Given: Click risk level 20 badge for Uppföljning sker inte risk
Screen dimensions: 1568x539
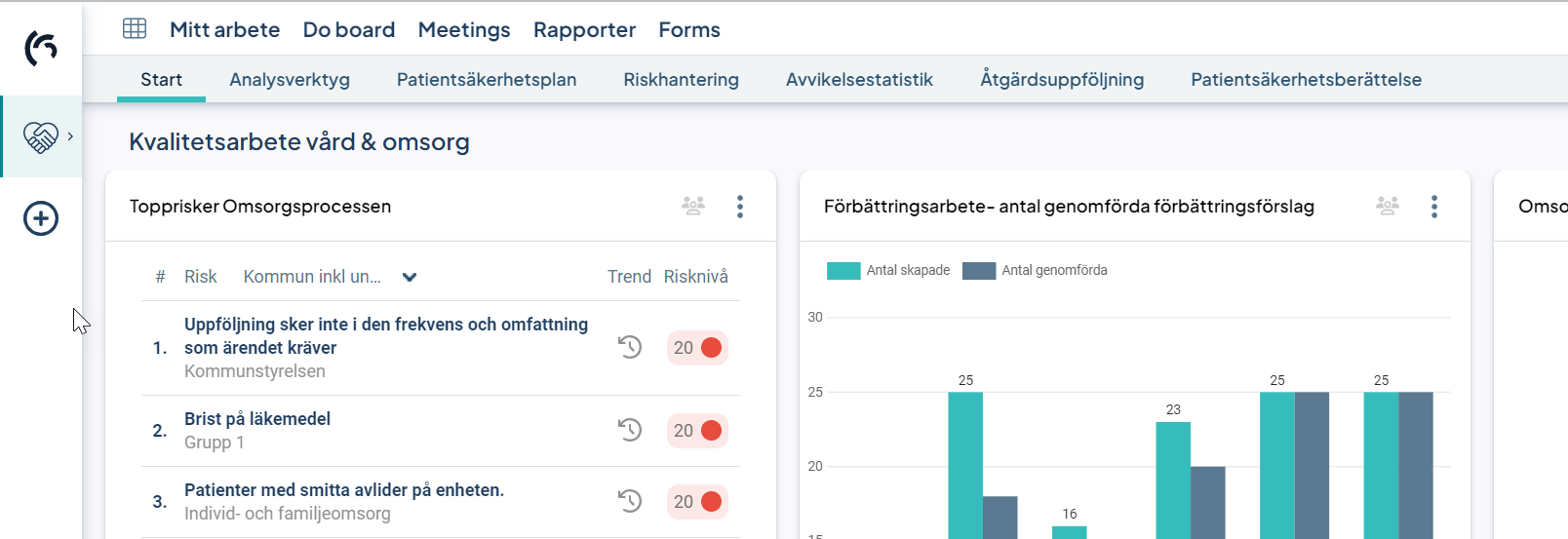Looking at the screenshot, I should (697, 348).
